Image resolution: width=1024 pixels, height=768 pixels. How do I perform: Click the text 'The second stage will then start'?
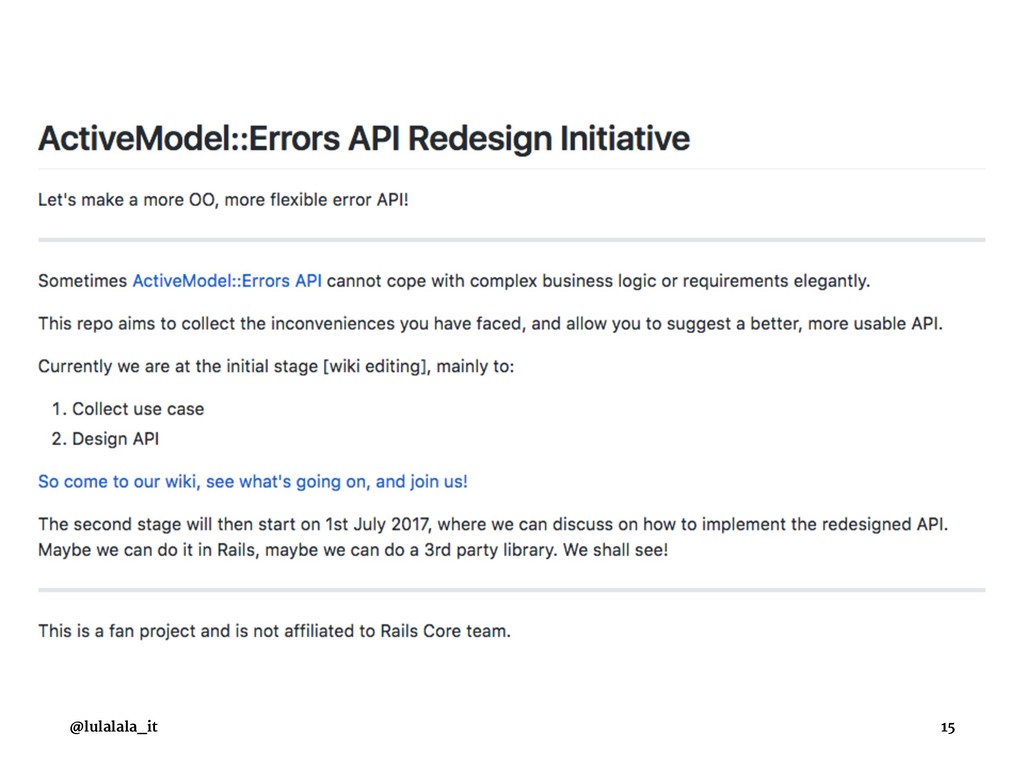[493, 524]
